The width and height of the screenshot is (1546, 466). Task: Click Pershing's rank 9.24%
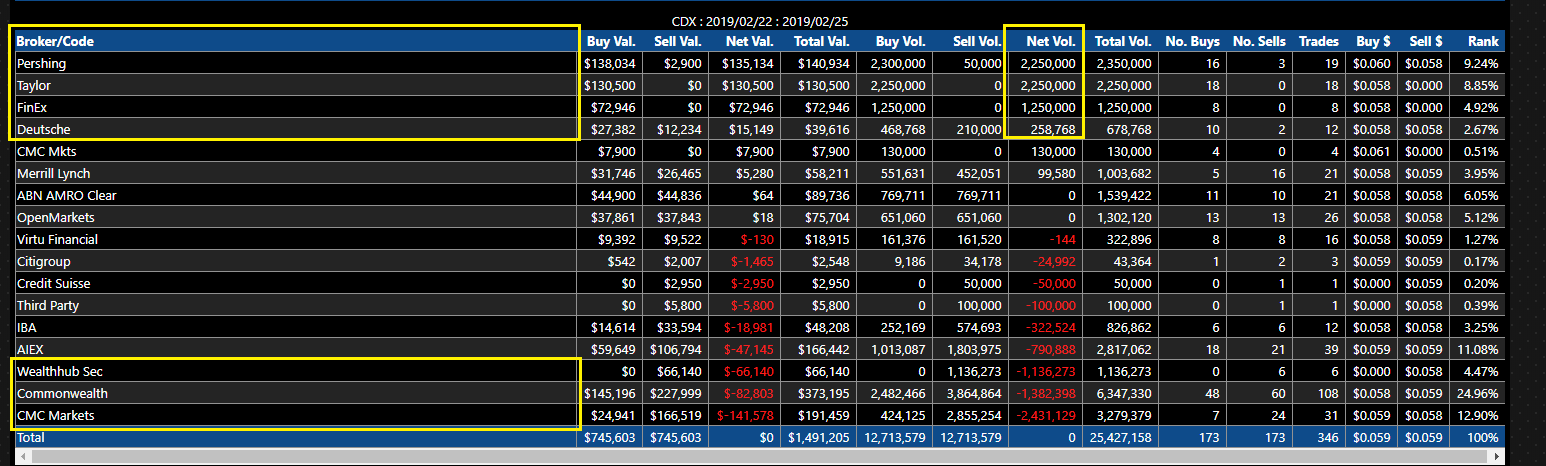coord(1480,63)
